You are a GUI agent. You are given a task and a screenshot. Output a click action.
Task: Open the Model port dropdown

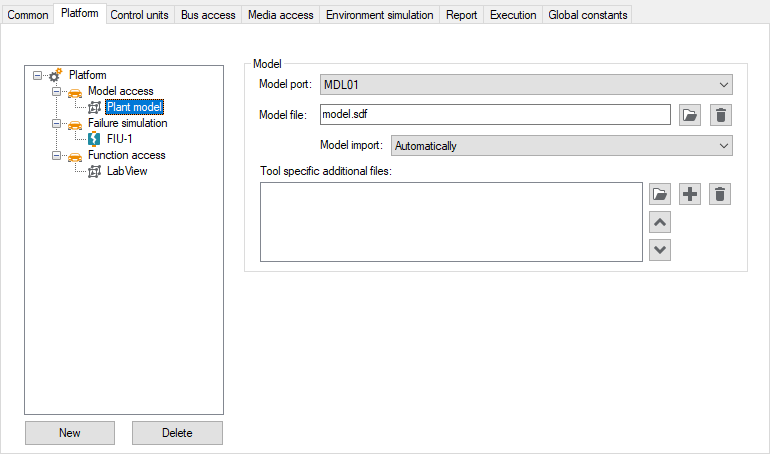point(526,84)
